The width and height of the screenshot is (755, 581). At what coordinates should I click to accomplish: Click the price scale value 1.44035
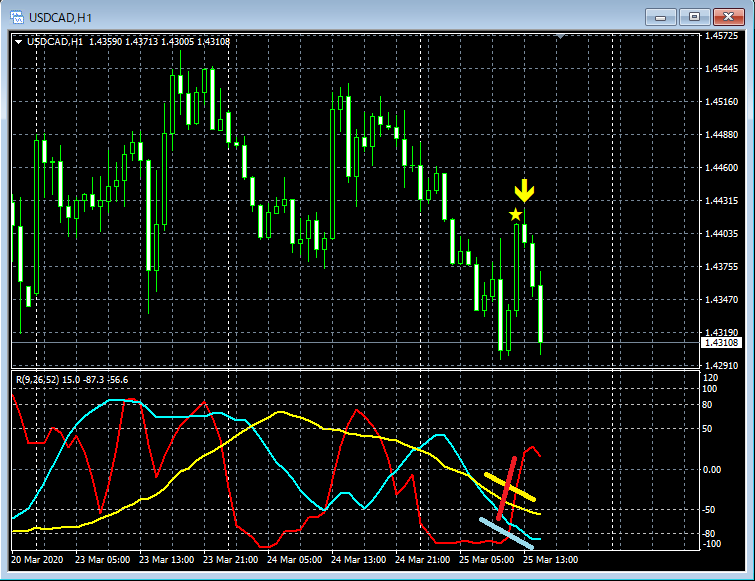point(721,233)
